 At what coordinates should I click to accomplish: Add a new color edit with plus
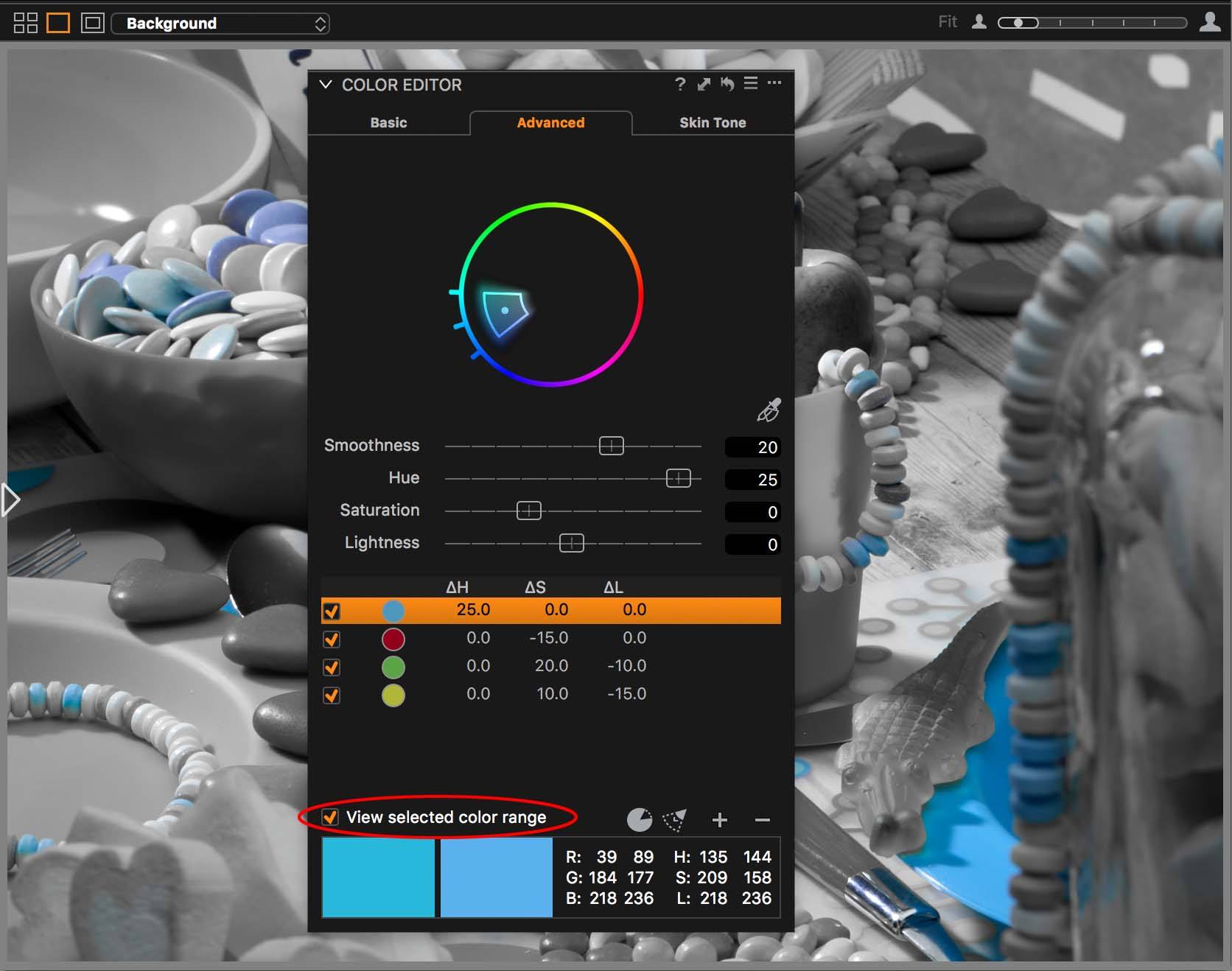720,819
